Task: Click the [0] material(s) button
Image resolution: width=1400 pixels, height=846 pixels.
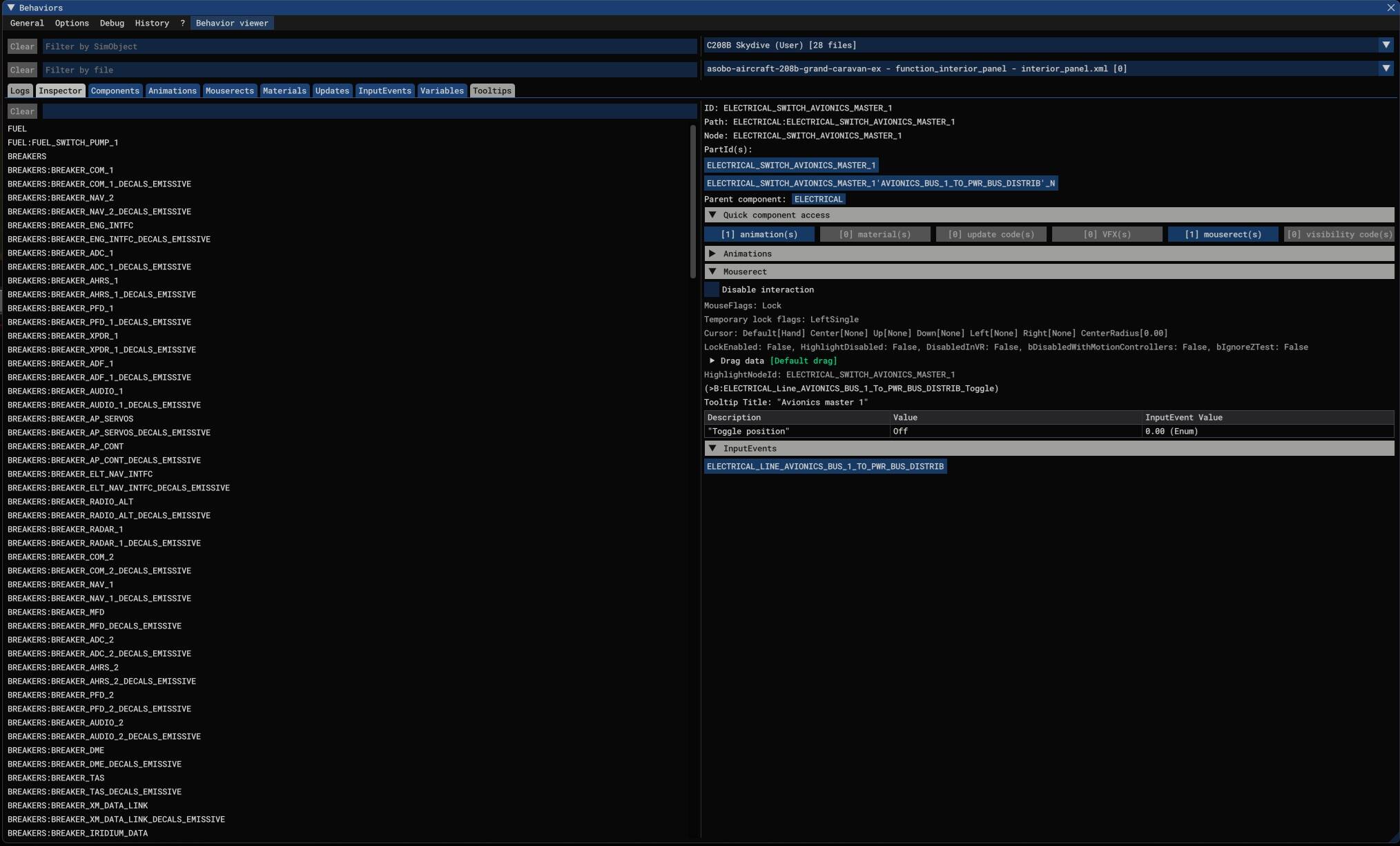Action: pos(875,235)
